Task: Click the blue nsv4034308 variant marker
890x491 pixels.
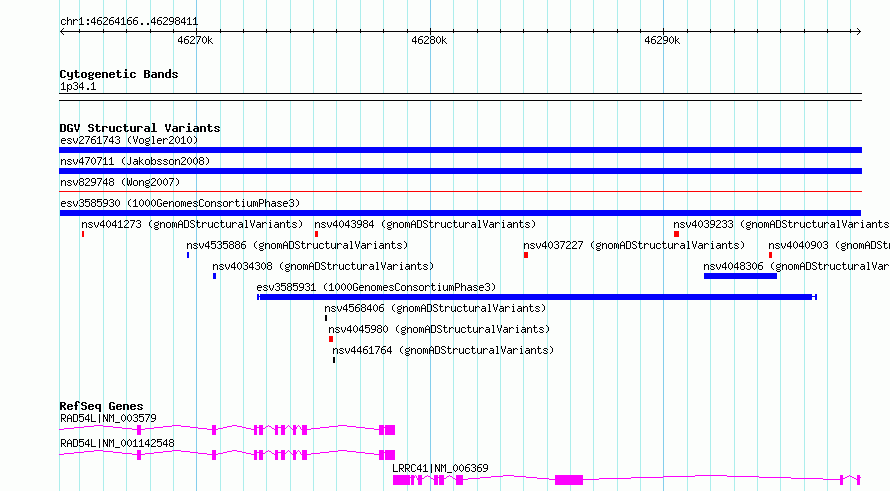Action: (x=215, y=276)
